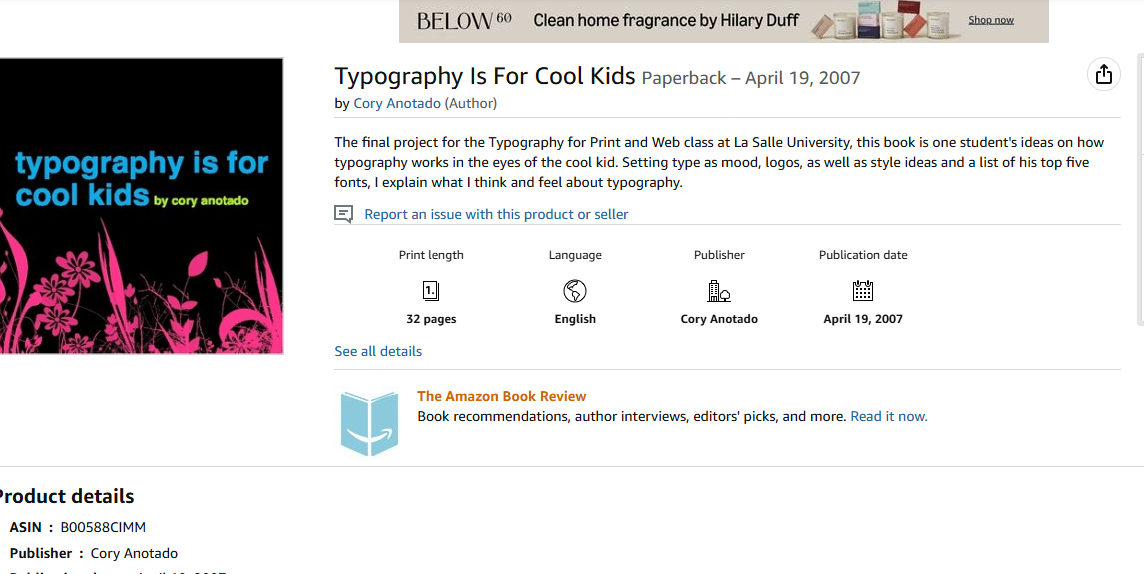The width and height of the screenshot is (1144, 574).
Task: Open the Cory Anotado author link
Action: [x=397, y=104]
